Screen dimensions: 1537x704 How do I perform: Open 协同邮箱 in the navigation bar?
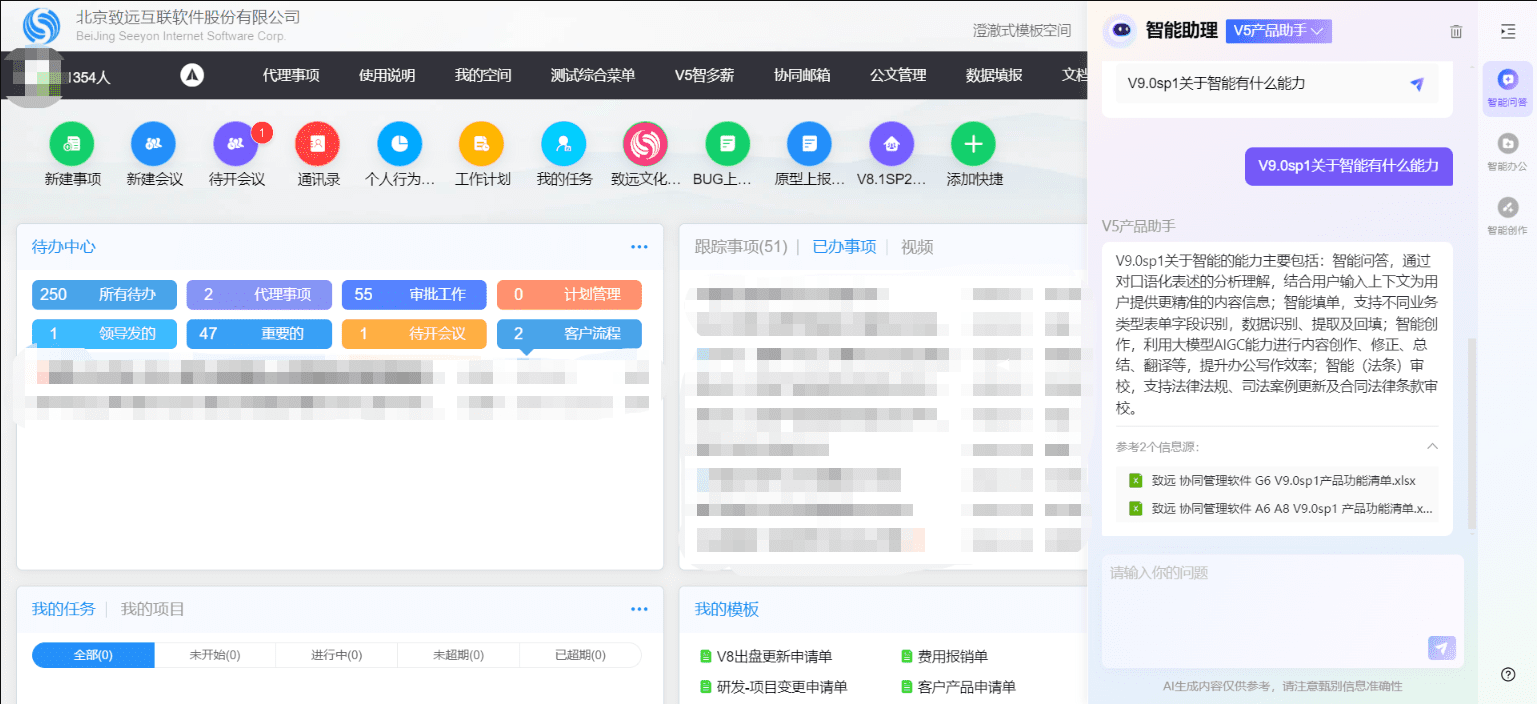pyautogui.click(x=802, y=75)
